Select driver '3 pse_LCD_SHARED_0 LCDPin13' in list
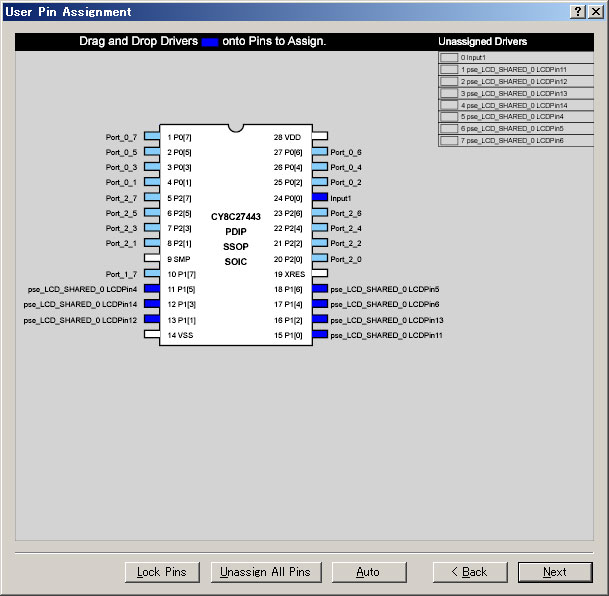609x596 pixels. [x=516, y=94]
